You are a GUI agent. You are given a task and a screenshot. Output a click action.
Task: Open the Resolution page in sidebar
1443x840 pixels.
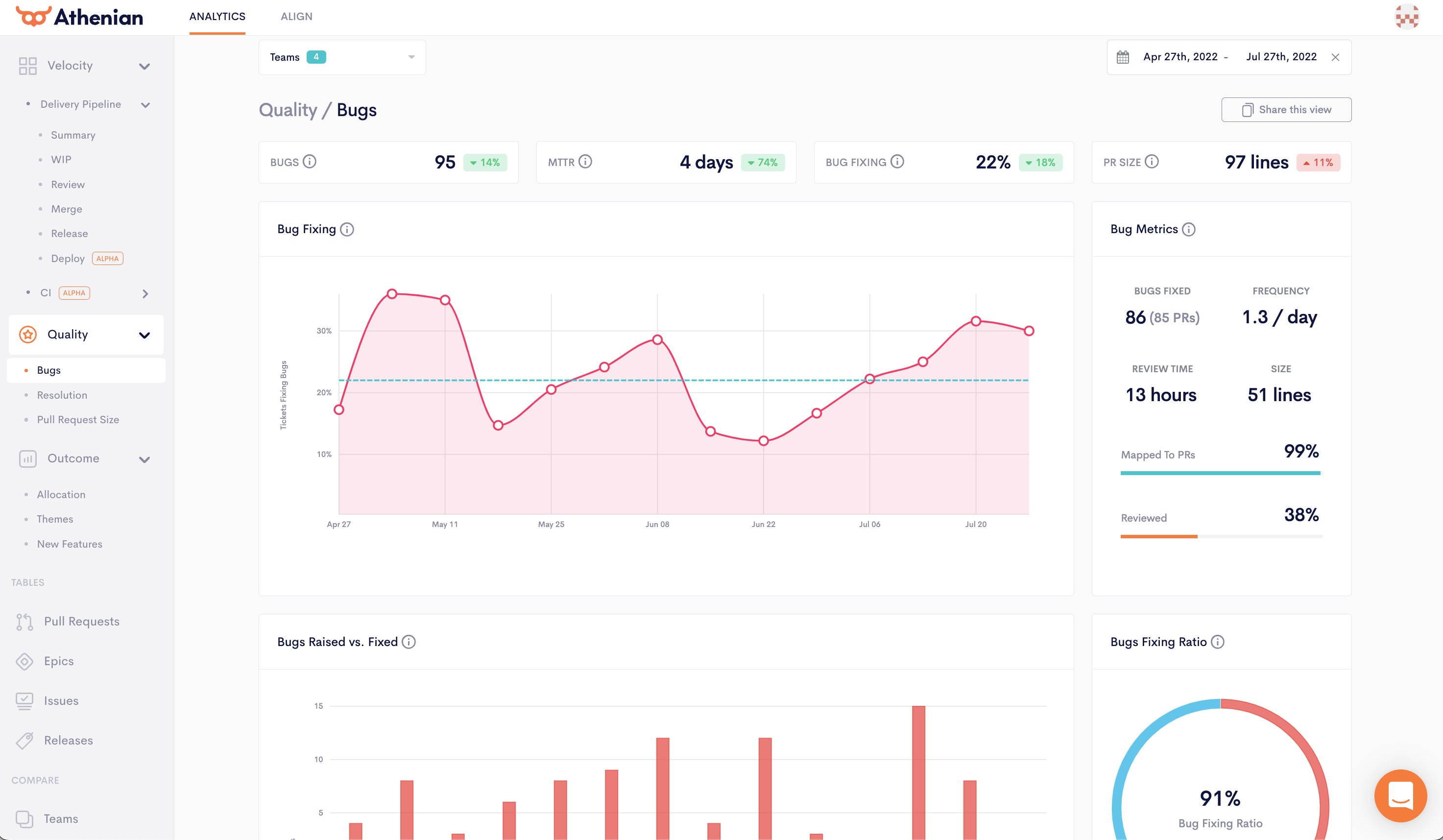coord(62,395)
